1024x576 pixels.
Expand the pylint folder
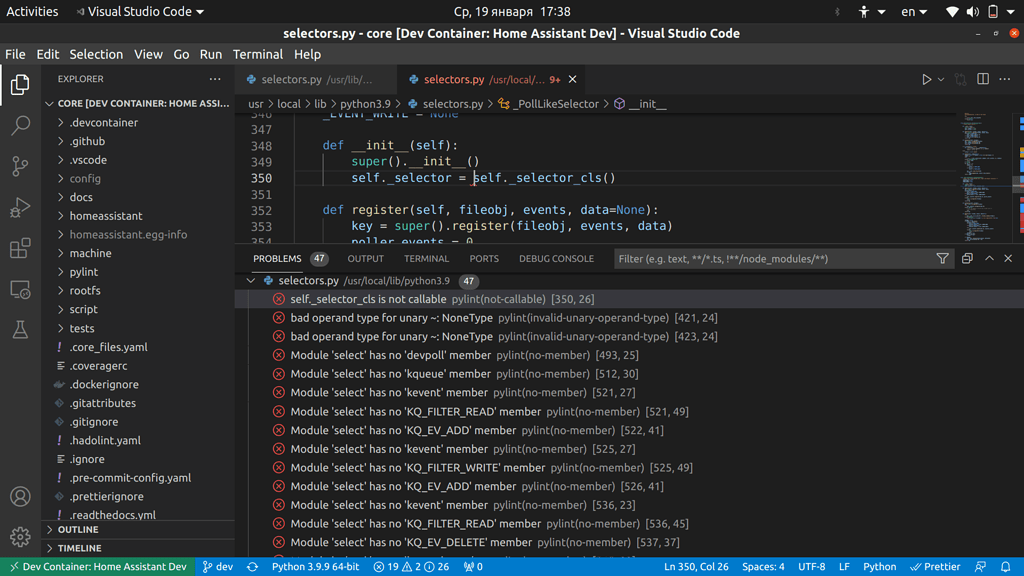(x=137, y=272)
